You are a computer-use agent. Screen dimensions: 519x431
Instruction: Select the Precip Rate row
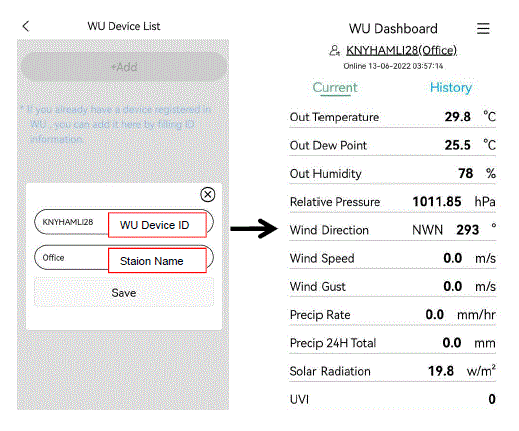[x=392, y=315]
